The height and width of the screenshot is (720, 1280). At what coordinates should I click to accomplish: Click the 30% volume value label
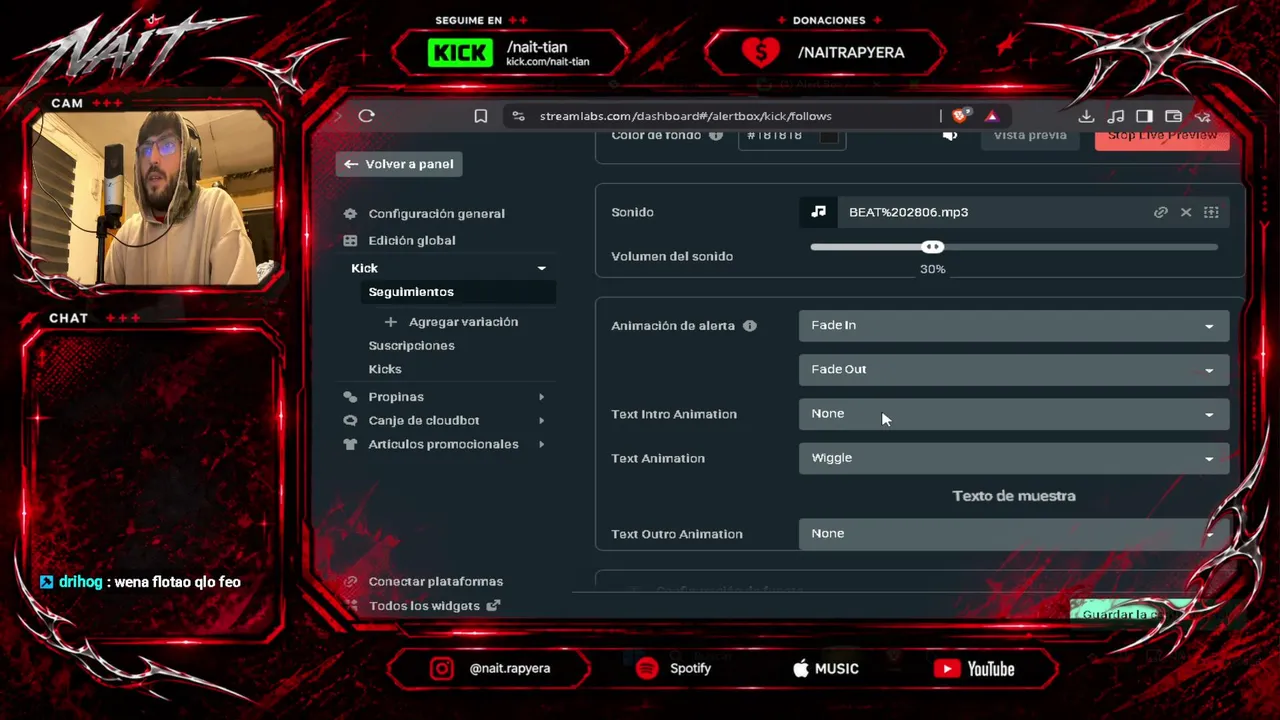(932, 269)
